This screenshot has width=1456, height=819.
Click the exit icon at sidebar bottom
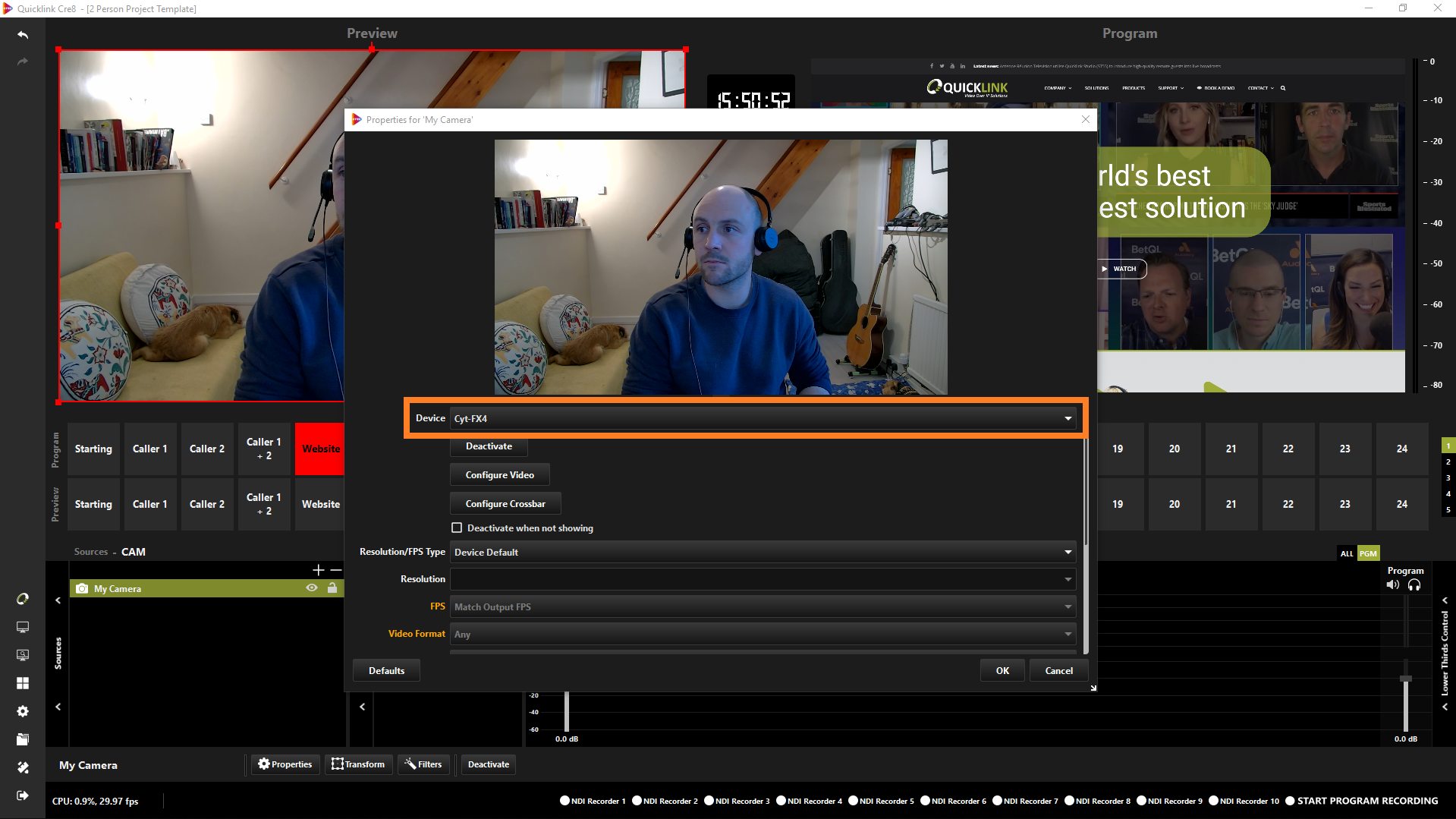point(23,795)
